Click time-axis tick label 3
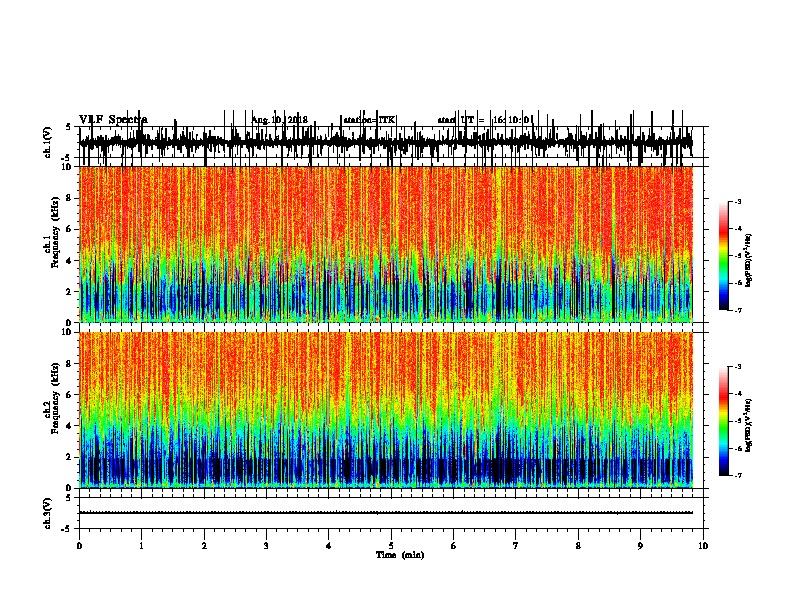 pyautogui.click(x=266, y=546)
